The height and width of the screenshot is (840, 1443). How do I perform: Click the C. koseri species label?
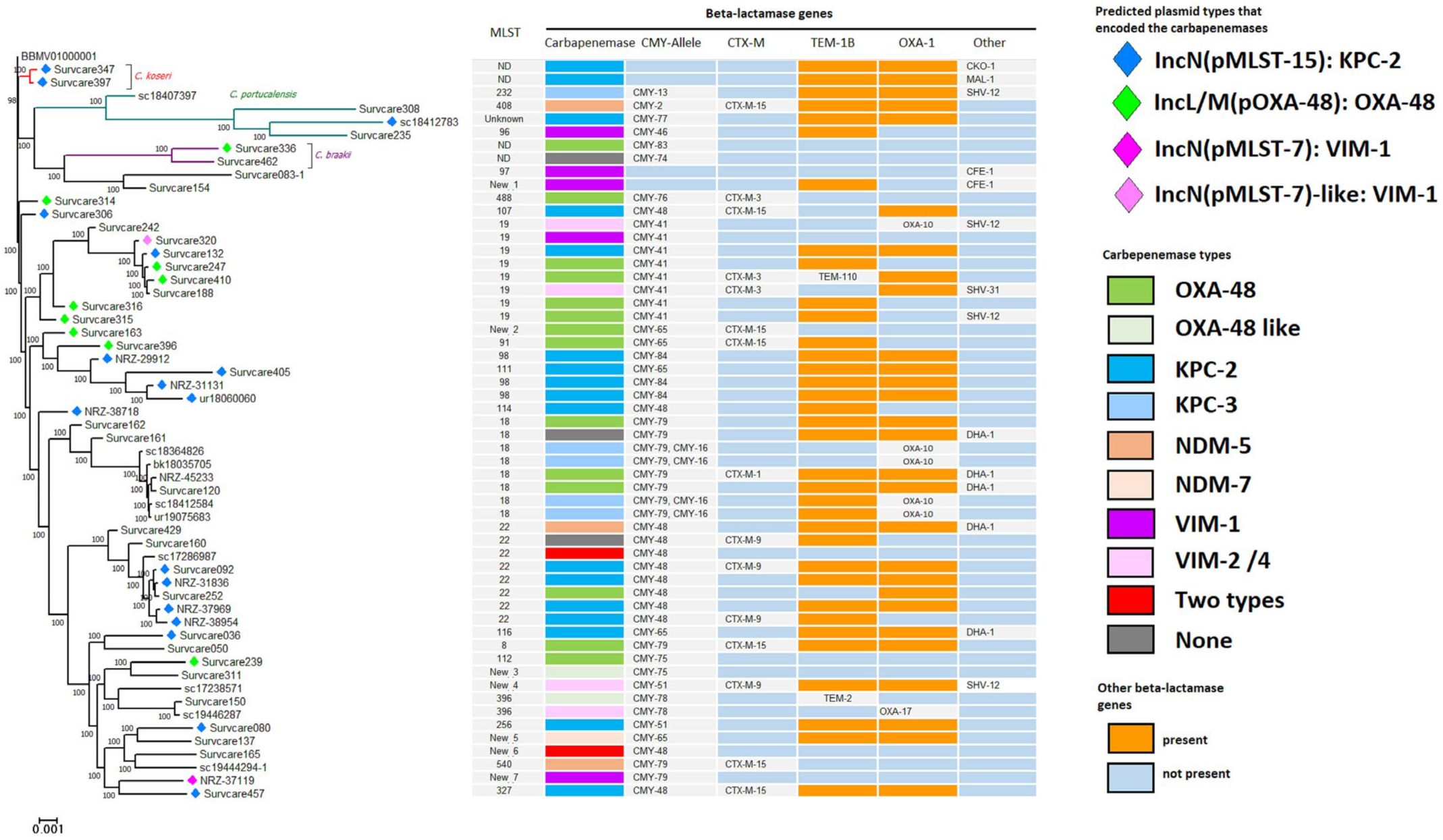[153, 76]
